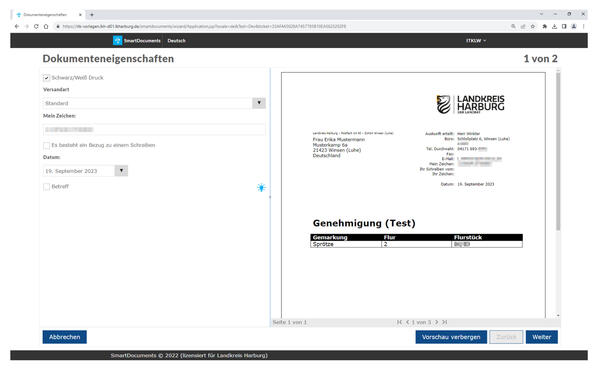Open browser extensions puzzle icon

[545, 26]
